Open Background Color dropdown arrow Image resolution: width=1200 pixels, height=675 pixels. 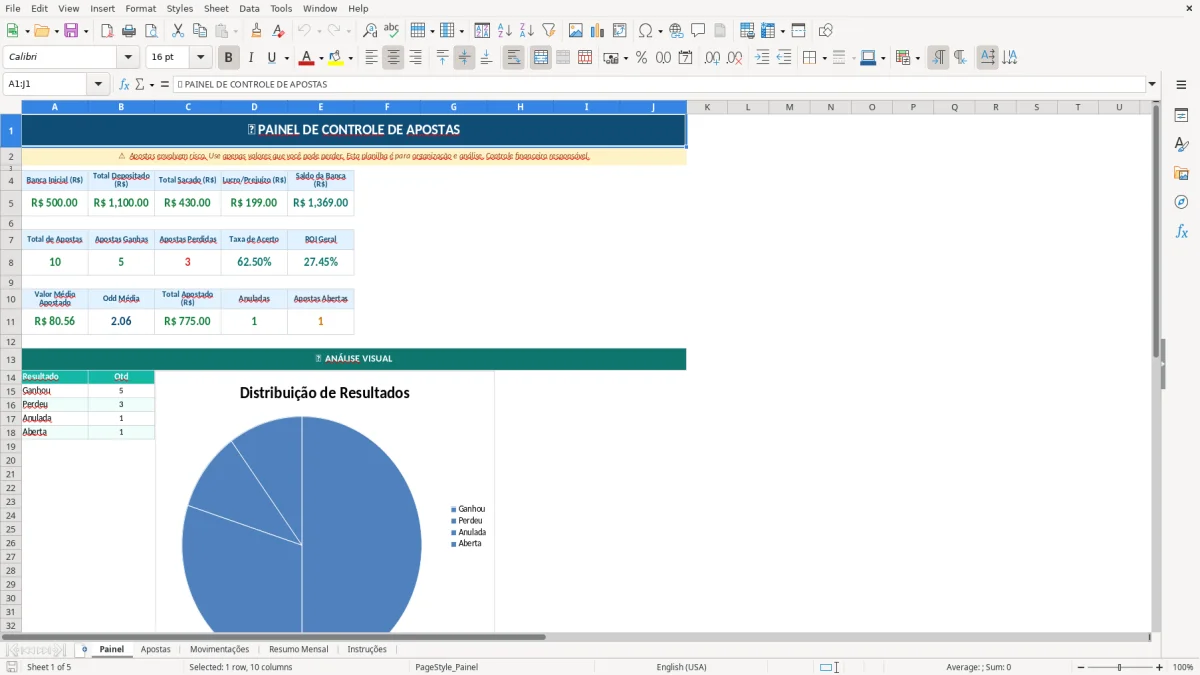350,58
